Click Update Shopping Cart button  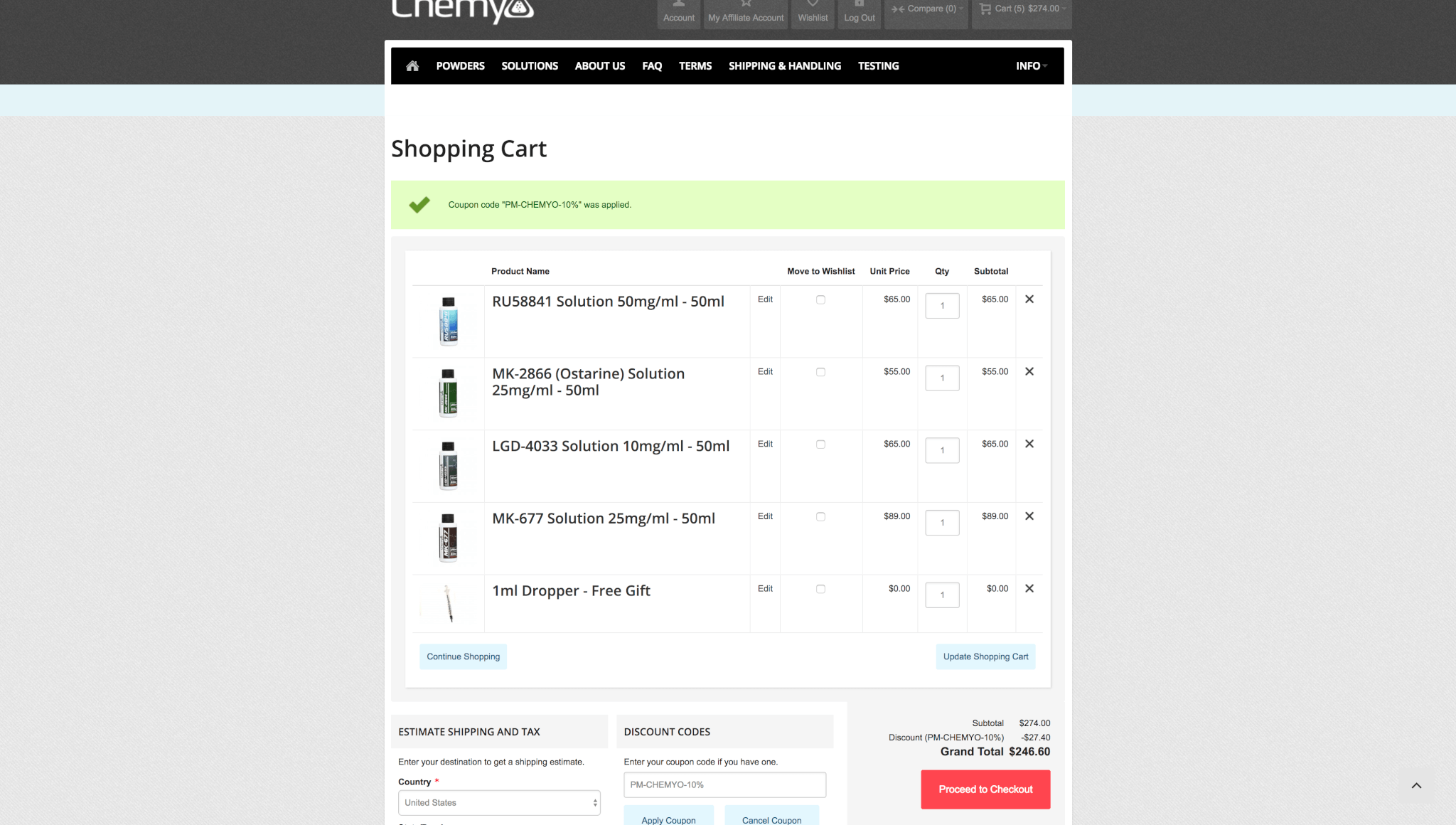click(985, 656)
